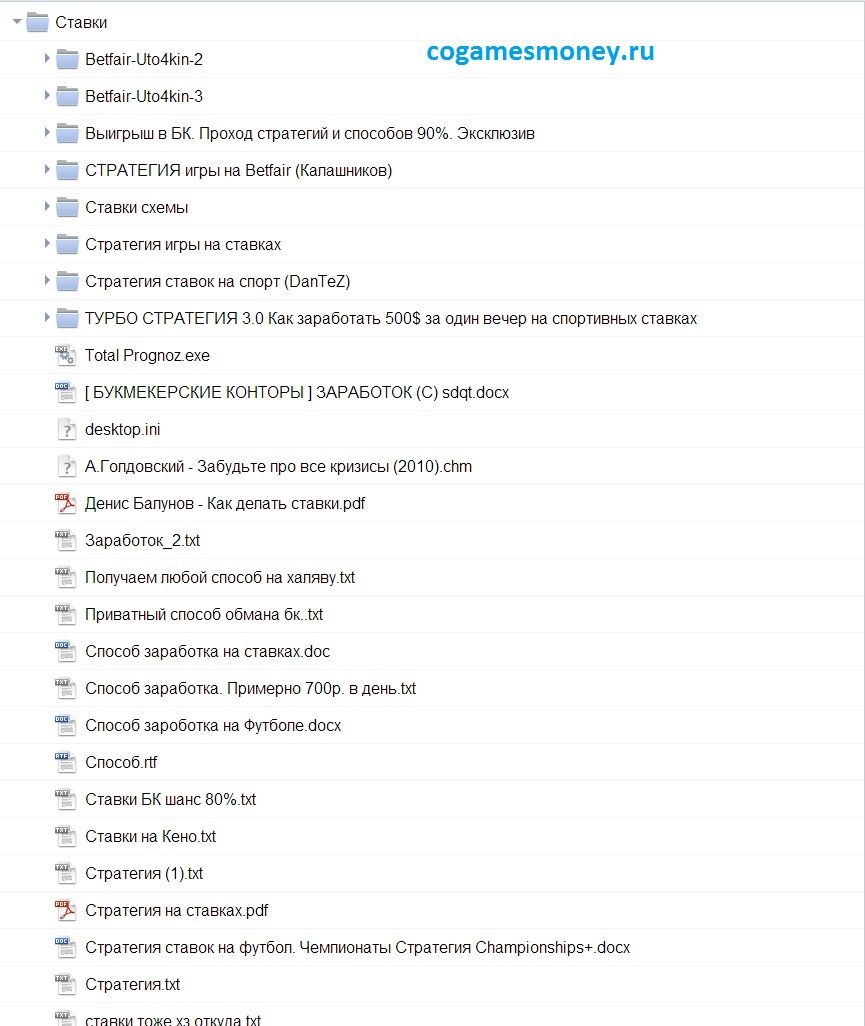Click the RTF icon next to Способ.rtf
The height and width of the screenshot is (1026, 865).
(x=65, y=762)
